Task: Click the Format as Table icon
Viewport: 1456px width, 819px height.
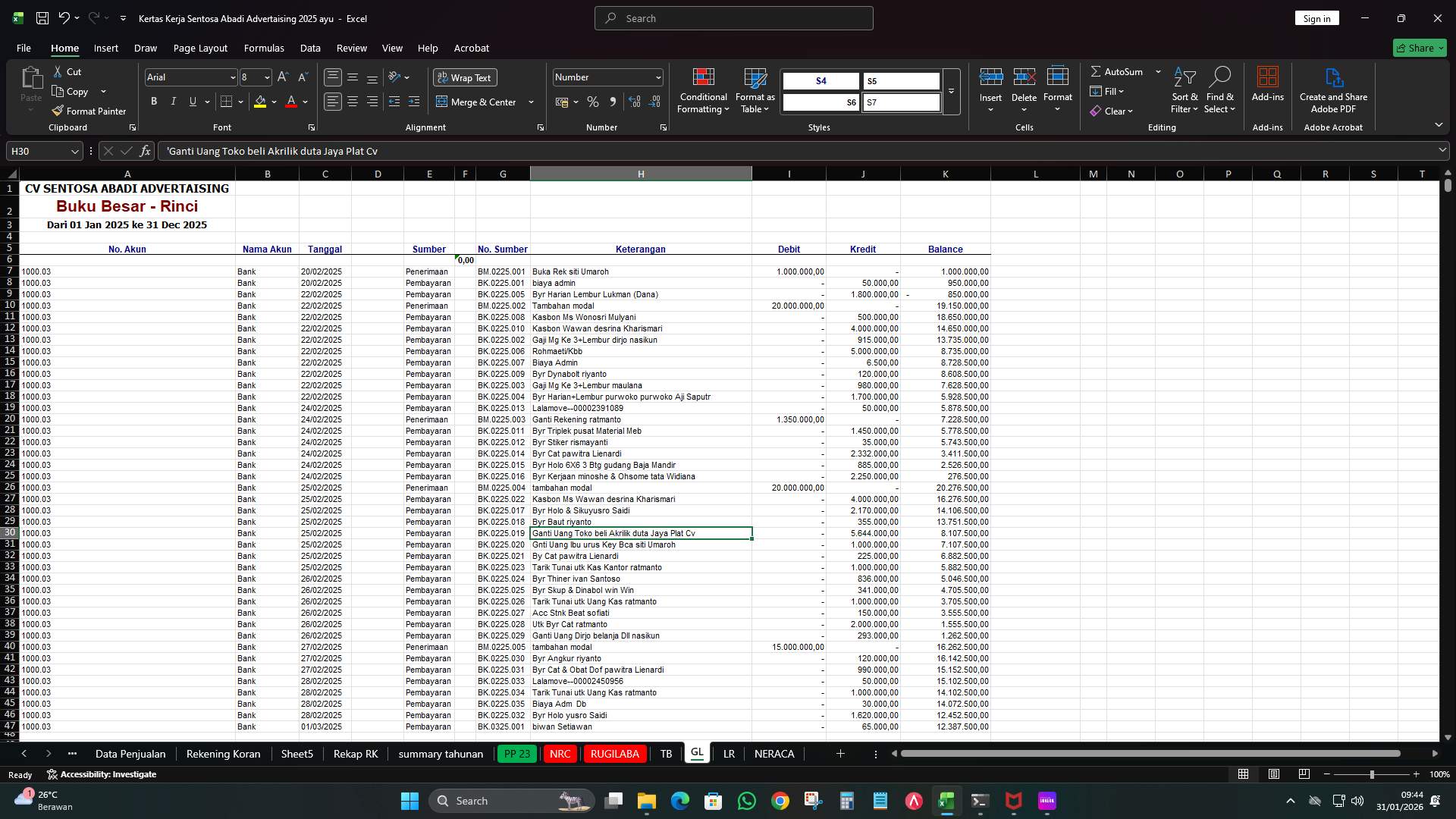Action: click(x=754, y=89)
